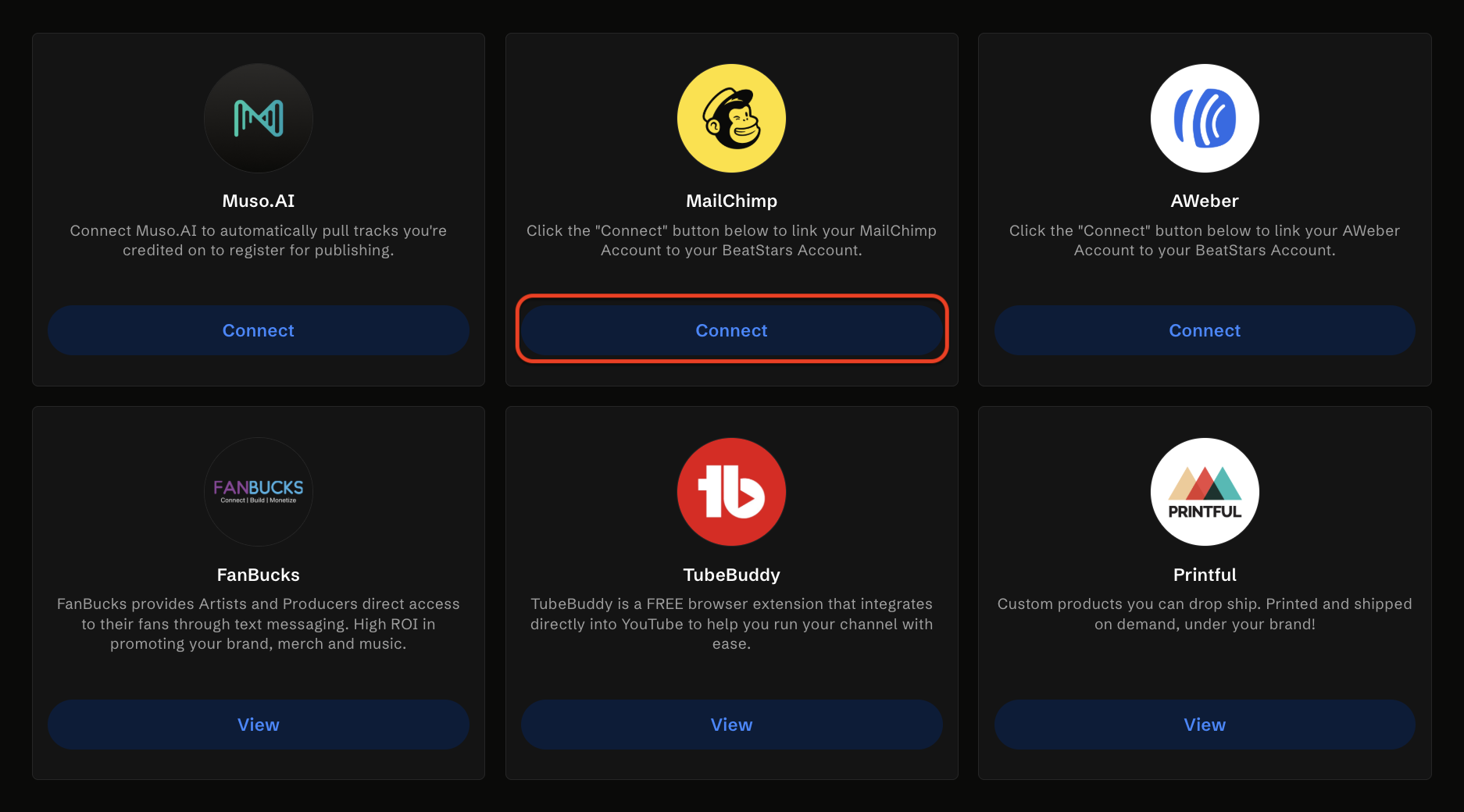Click the TubeBuddy red logo
Image resolution: width=1464 pixels, height=812 pixels.
731,492
